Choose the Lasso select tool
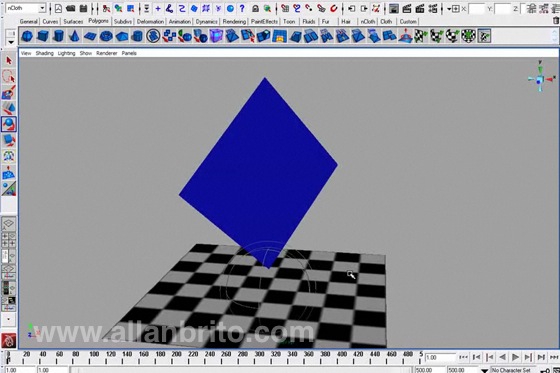The image size is (560, 373). pos(9,76)
